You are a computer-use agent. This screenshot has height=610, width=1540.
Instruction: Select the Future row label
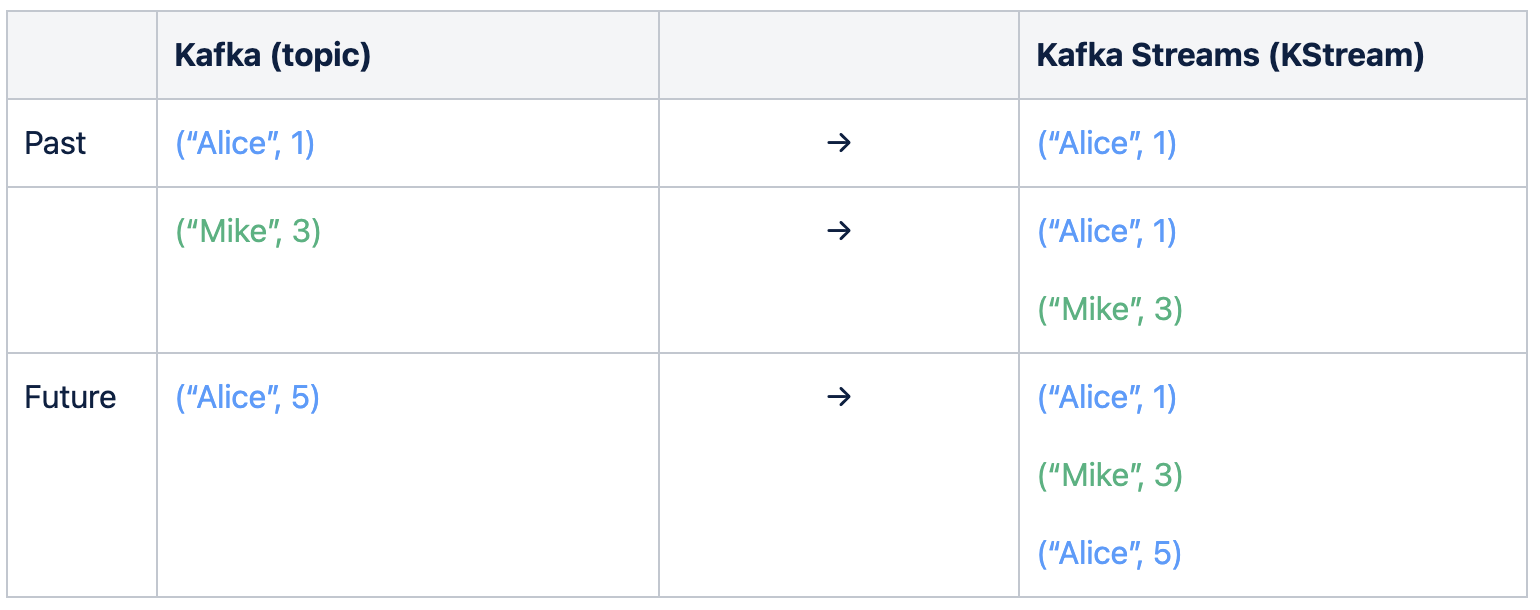[x=70, y=398]
